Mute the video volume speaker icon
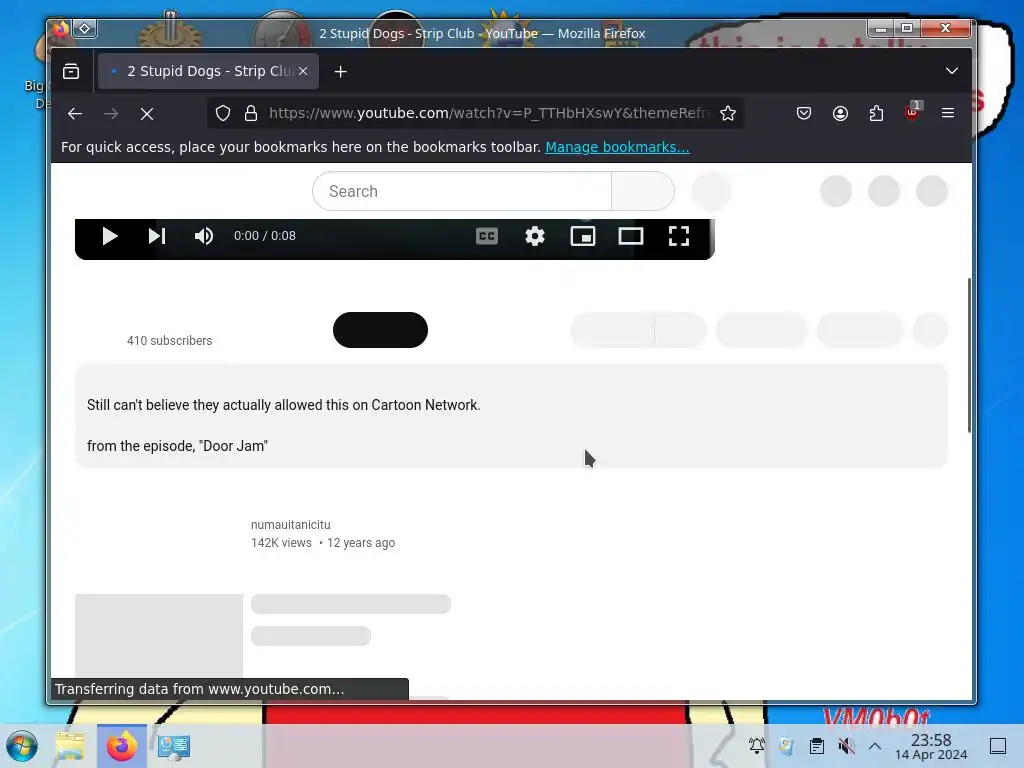 (x=204, y=236)
